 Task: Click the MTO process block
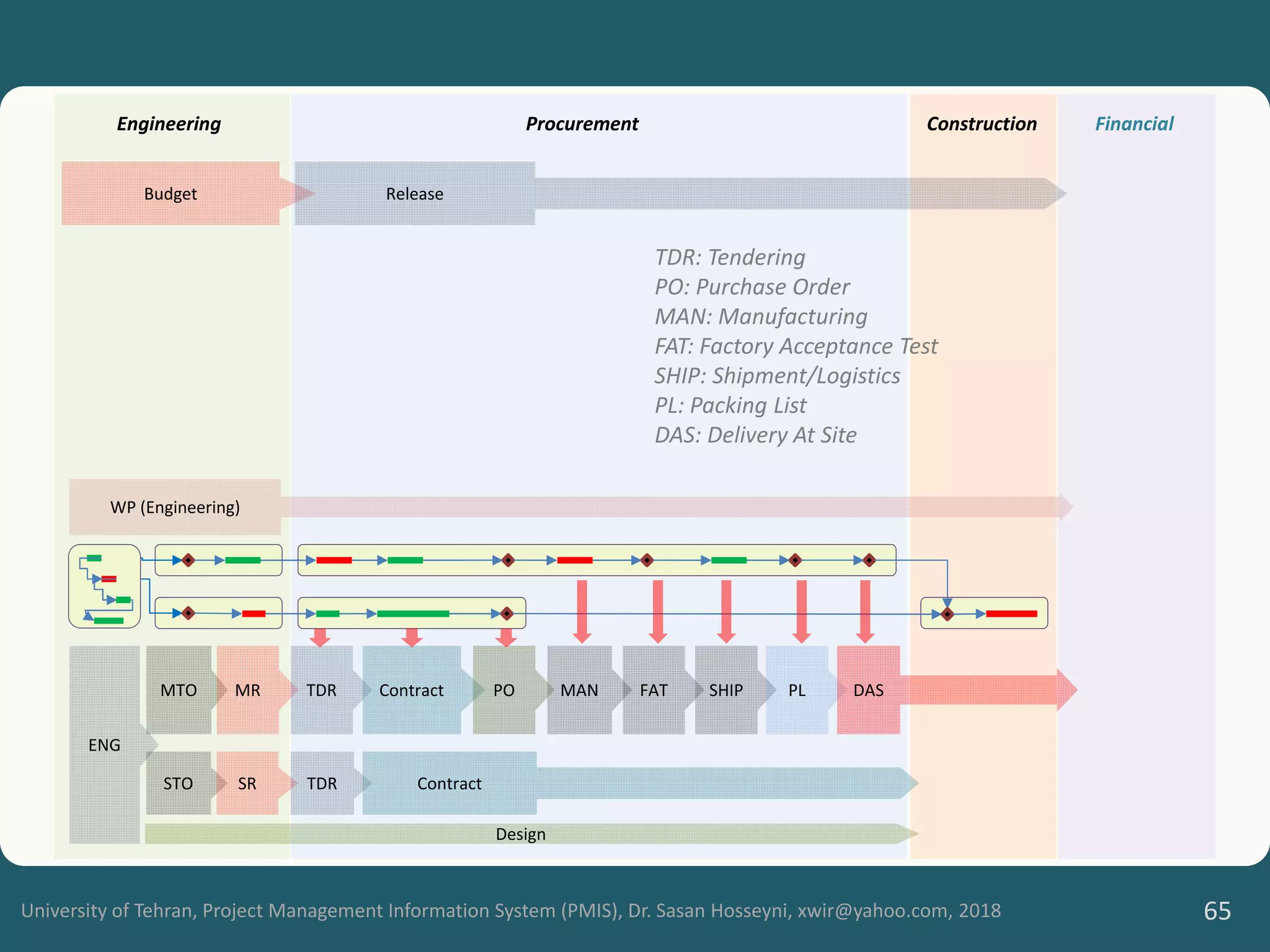click(x=179, y=690)
